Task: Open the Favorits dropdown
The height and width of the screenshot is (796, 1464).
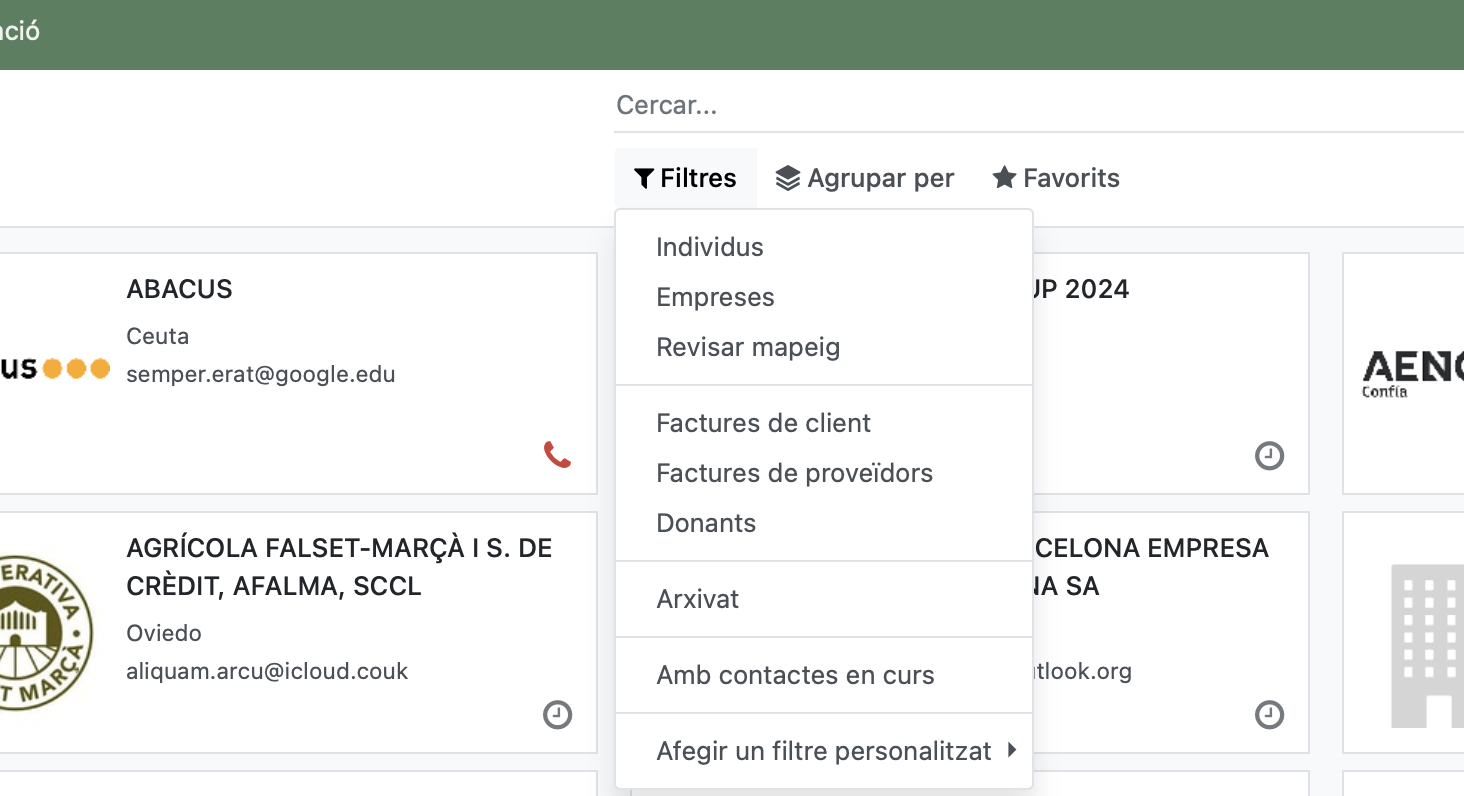Action: point(1056,178)
